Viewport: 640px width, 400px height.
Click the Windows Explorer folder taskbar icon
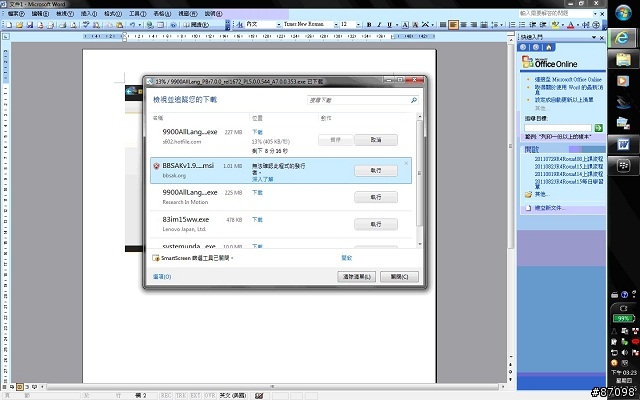(x=623, y=60)
